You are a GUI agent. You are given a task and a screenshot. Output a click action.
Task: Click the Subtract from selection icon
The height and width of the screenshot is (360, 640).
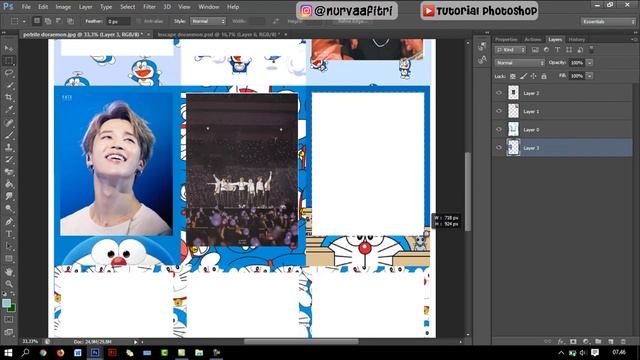pyautogui.click(x=59, y=21)
